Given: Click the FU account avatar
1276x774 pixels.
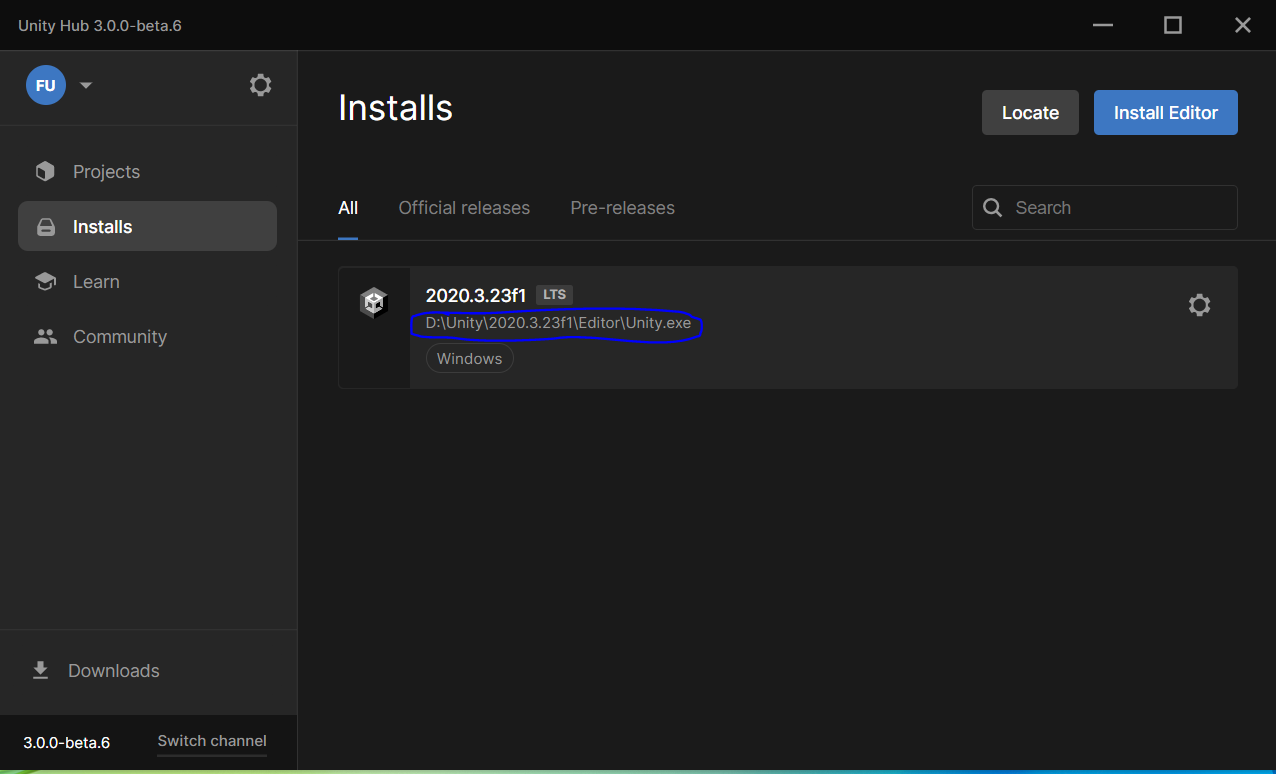Looking at the screenshot, I should 46,85.
